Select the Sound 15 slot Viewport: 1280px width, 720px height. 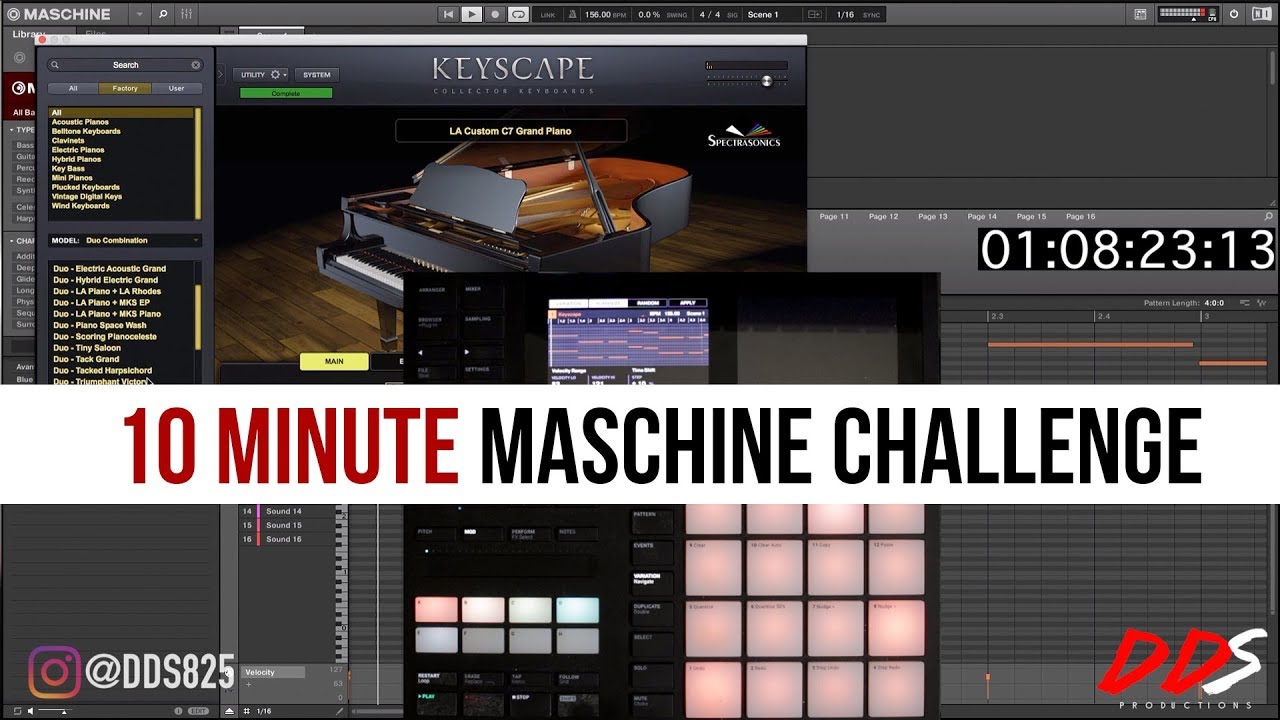[284, 525]
